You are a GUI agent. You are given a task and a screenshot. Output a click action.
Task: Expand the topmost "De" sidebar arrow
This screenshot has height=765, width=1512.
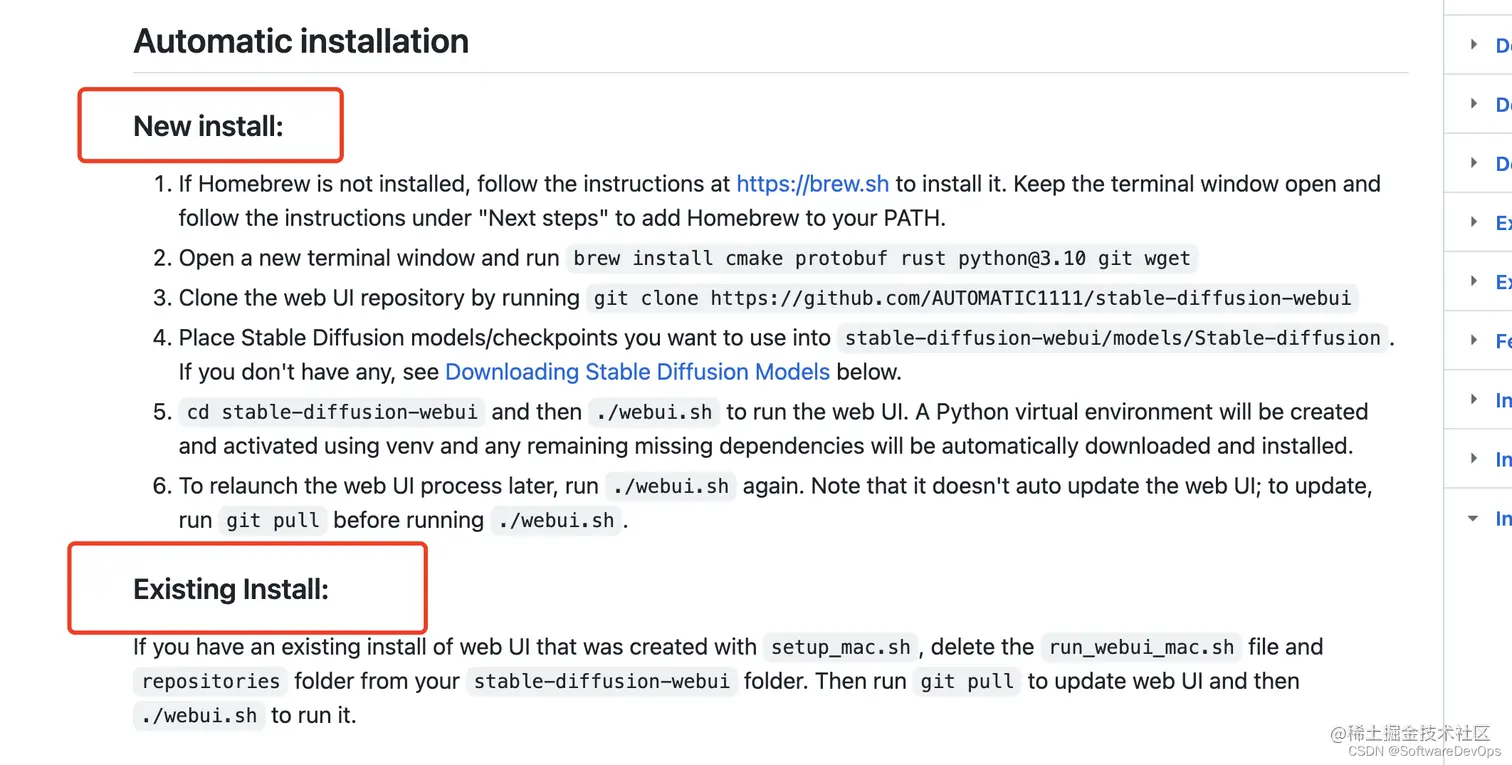1473,44
